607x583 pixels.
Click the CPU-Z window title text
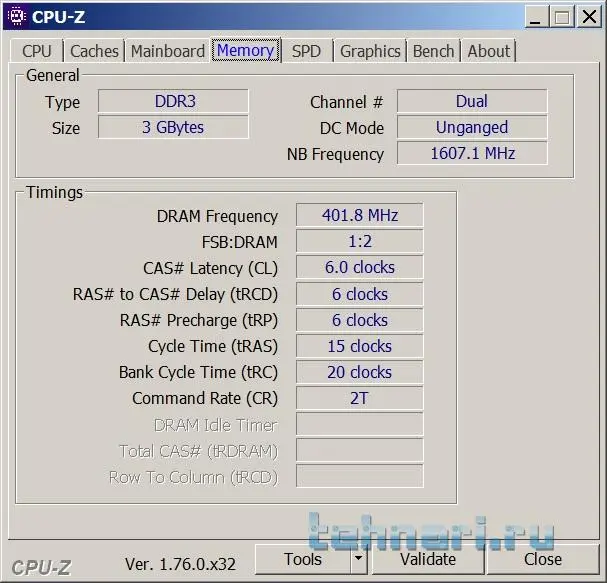point(58,17)
